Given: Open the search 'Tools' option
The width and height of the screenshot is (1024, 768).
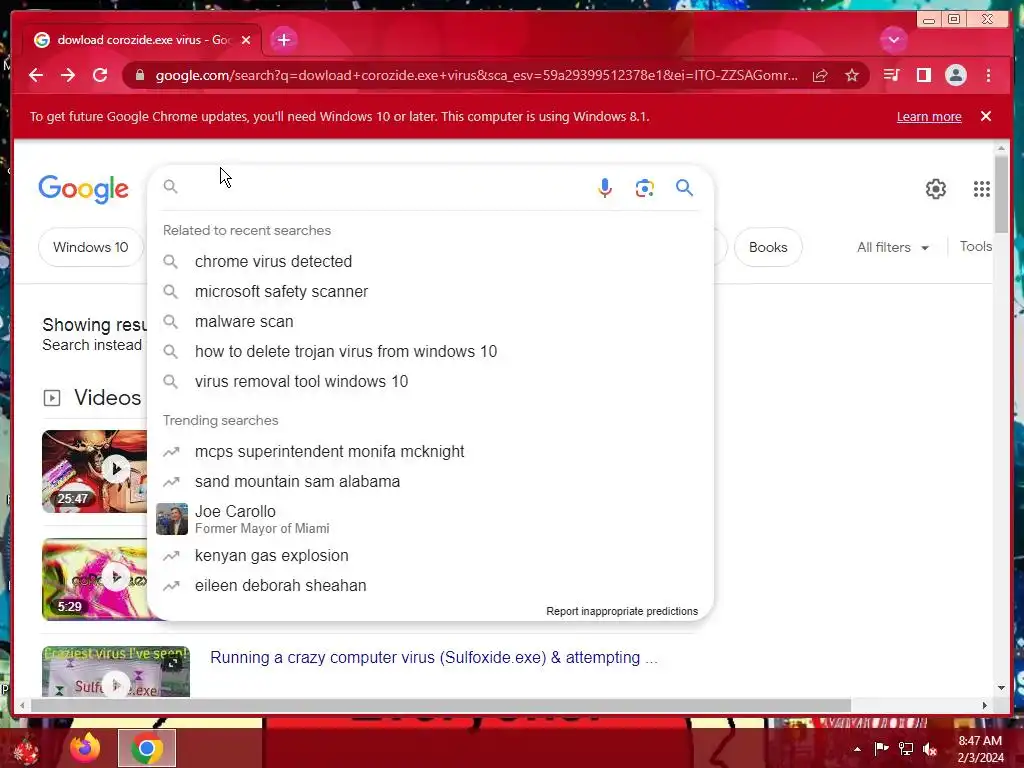Looking at the screenshot, I should point(976,246).
